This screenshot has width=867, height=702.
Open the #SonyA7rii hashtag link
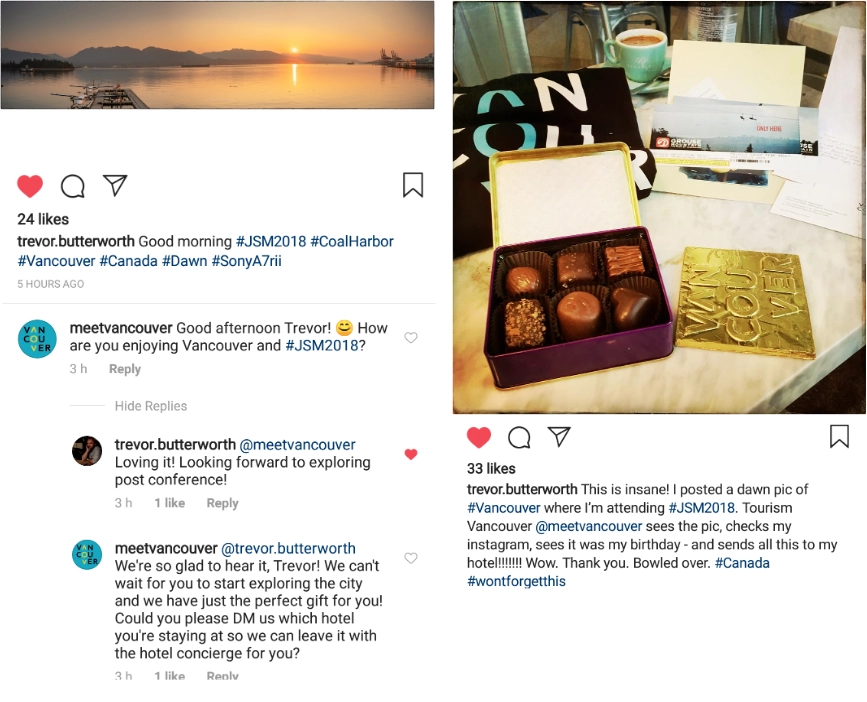pos(247,261)
